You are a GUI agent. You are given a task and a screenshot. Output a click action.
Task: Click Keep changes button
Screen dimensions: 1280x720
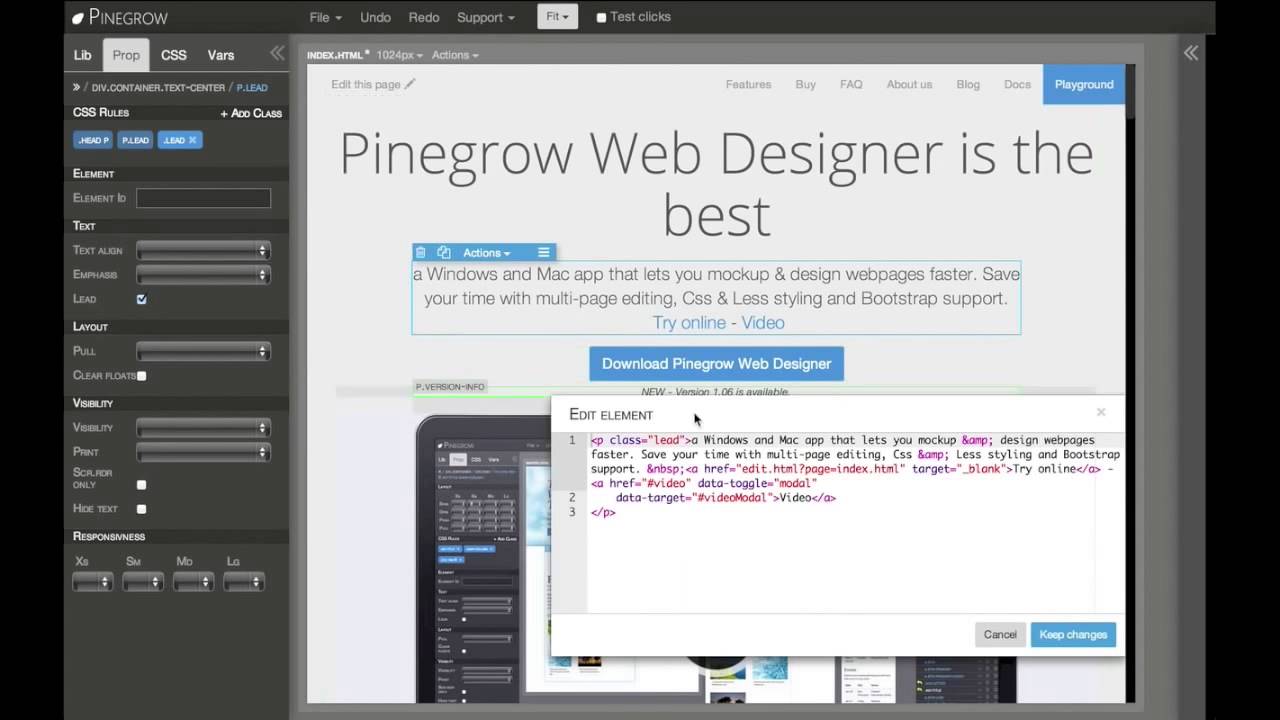(x=1073, y=634)
